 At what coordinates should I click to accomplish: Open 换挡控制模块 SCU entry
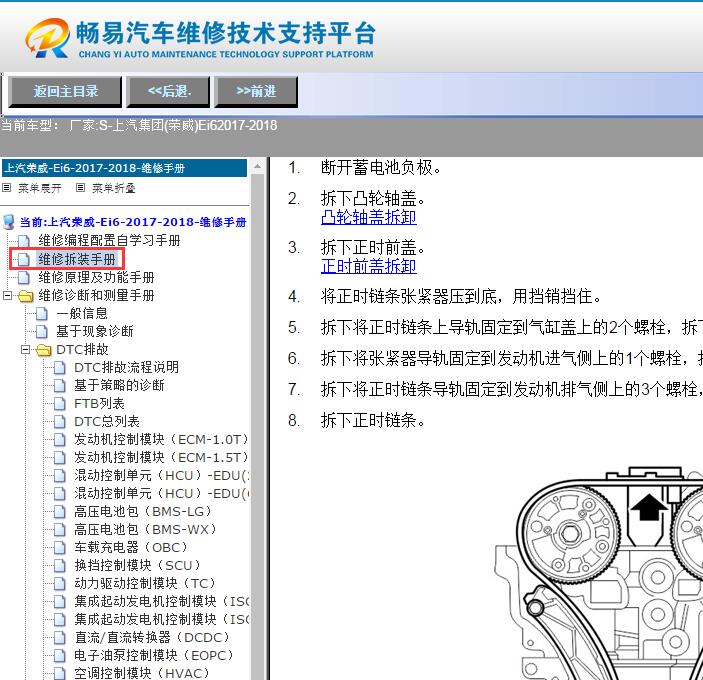(137, 565)
